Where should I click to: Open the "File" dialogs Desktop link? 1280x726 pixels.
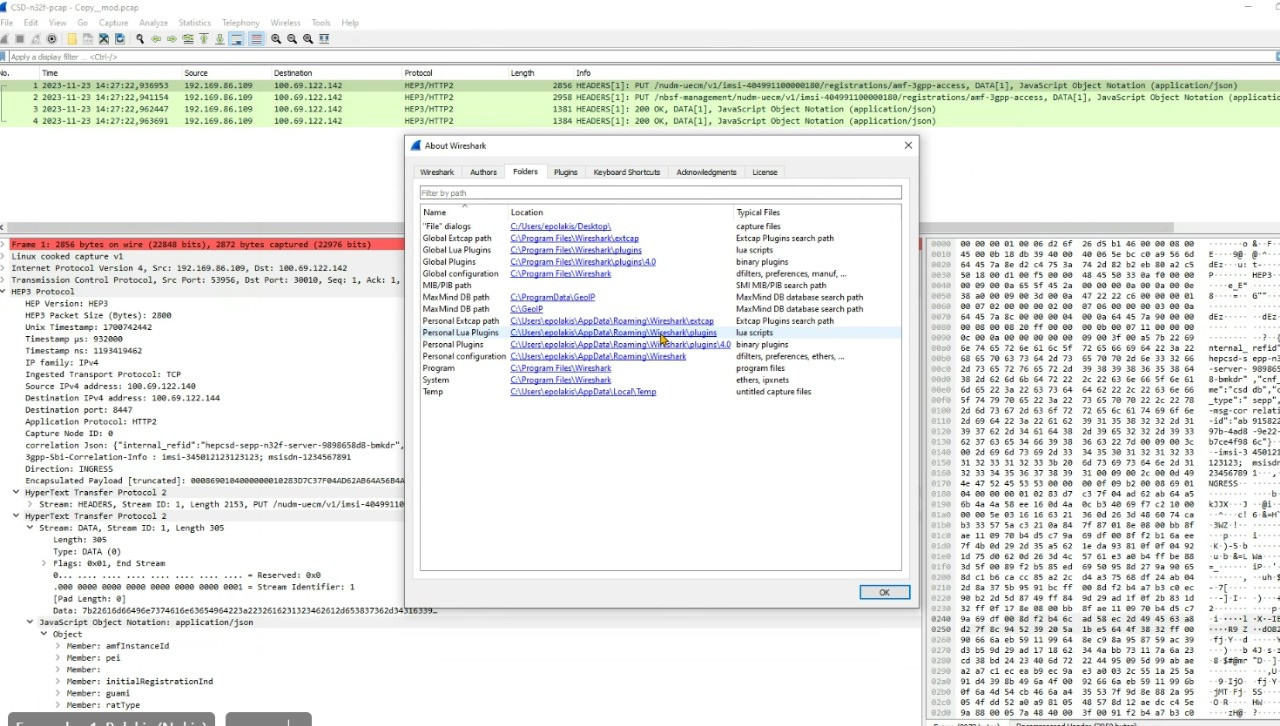560,226
